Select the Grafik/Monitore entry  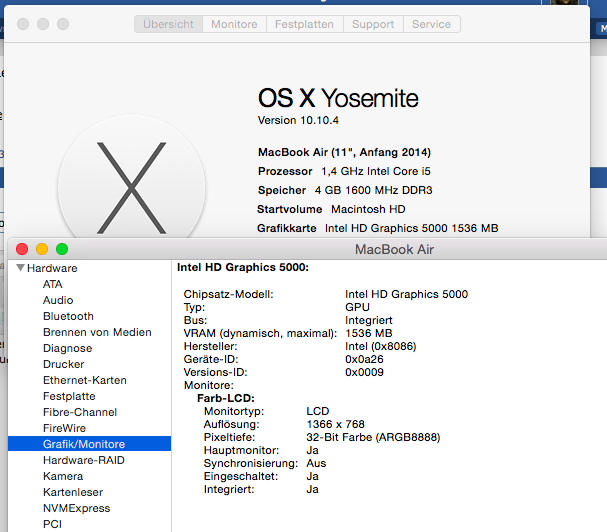tap(89, 444)
